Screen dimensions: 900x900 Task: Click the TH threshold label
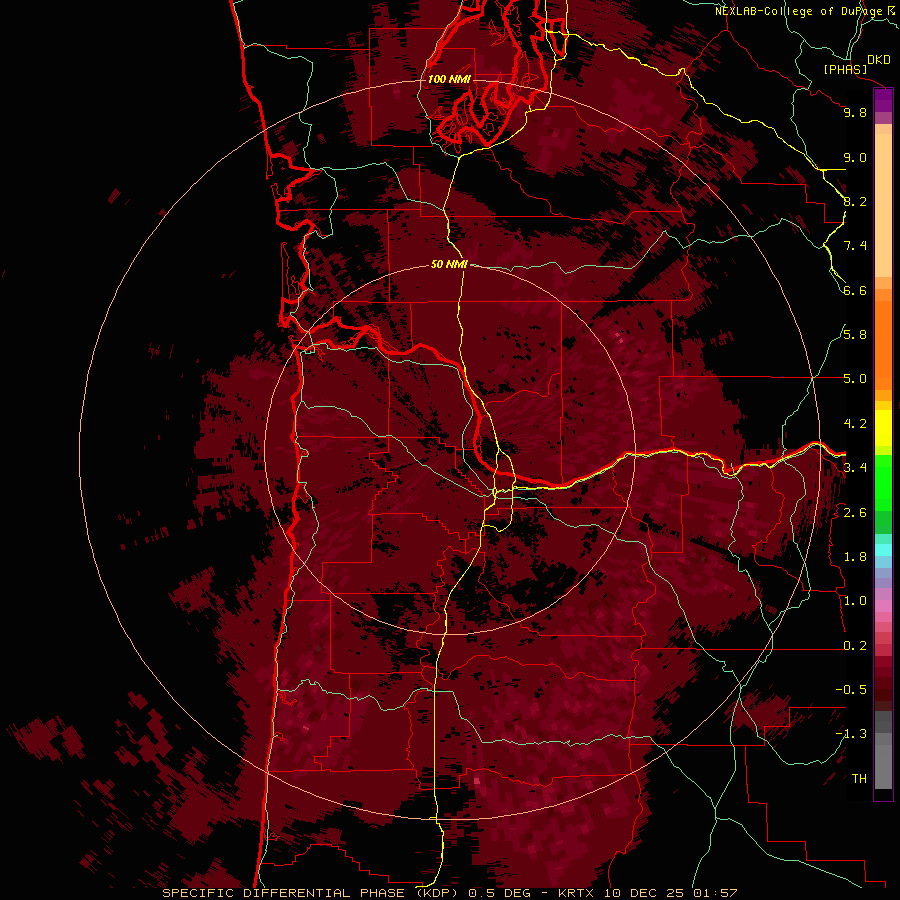(x=859, y=779)
